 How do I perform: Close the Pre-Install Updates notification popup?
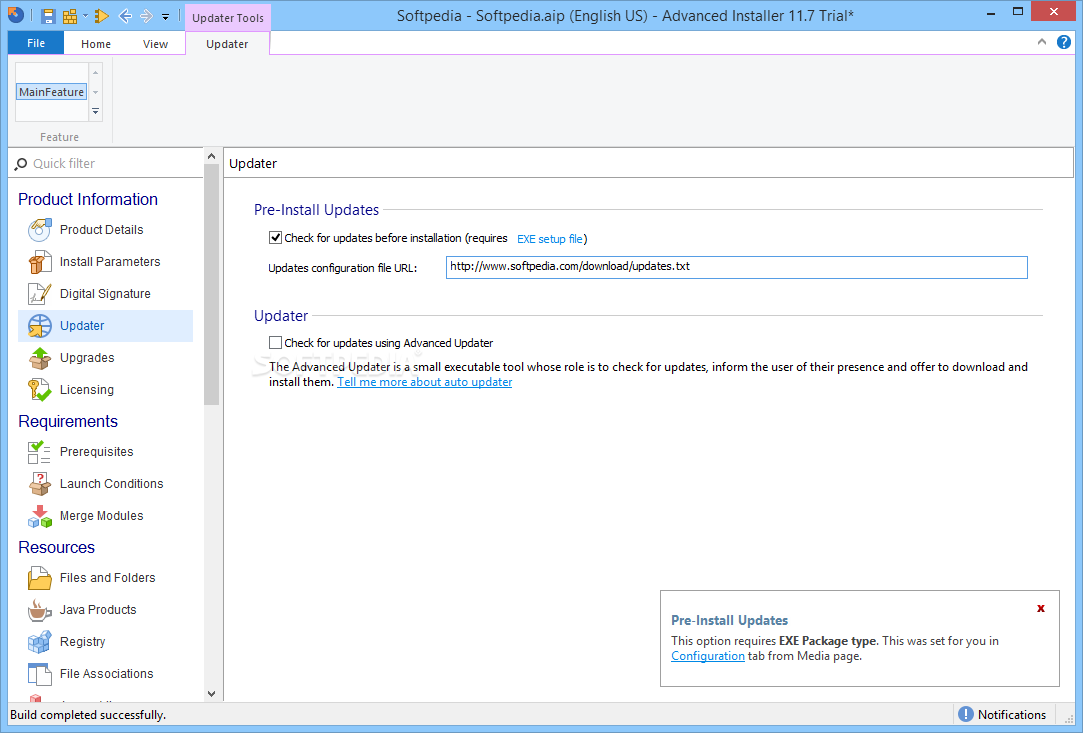1041,609
